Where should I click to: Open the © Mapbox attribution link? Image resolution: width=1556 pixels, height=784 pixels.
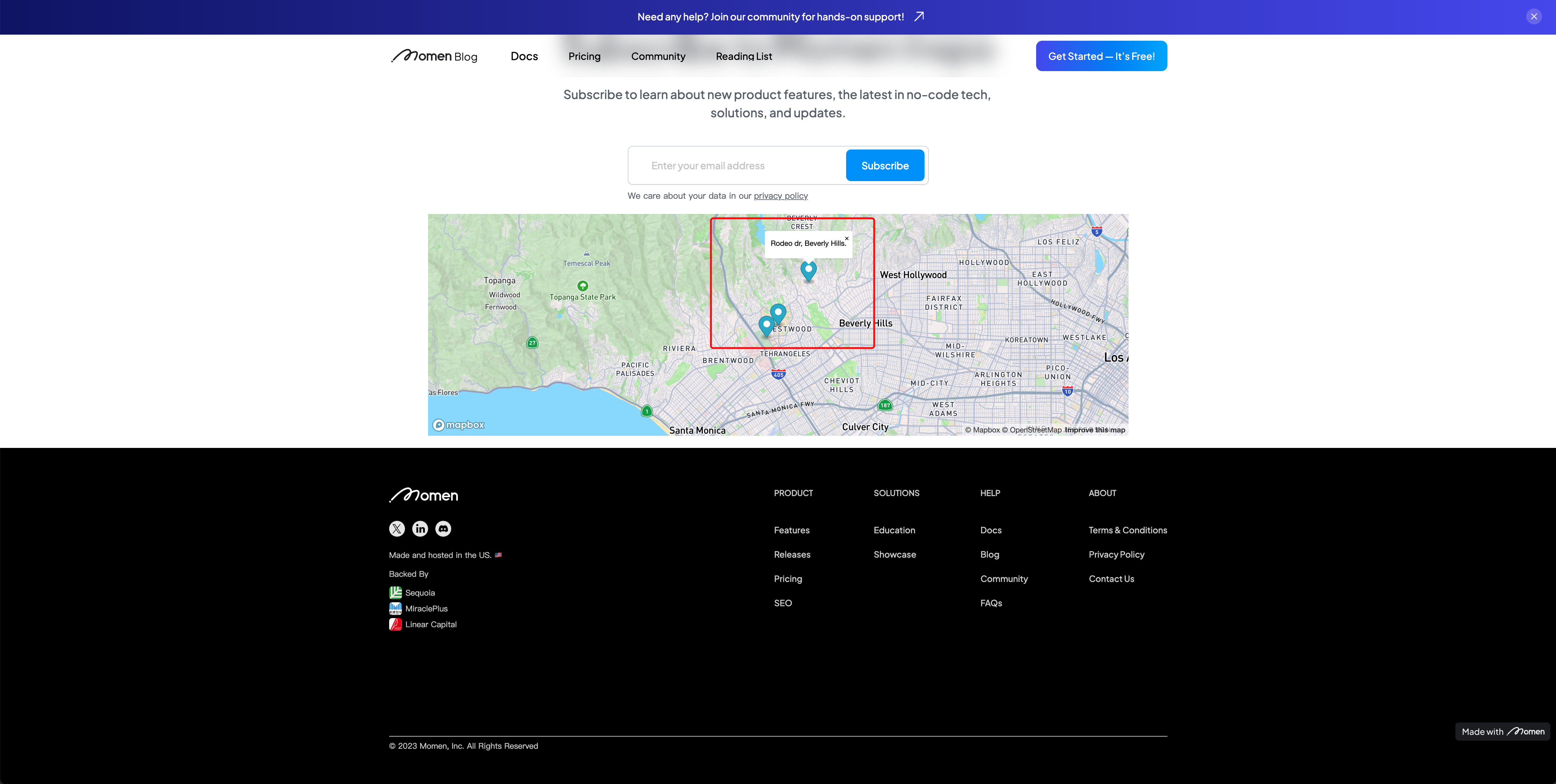982,430
